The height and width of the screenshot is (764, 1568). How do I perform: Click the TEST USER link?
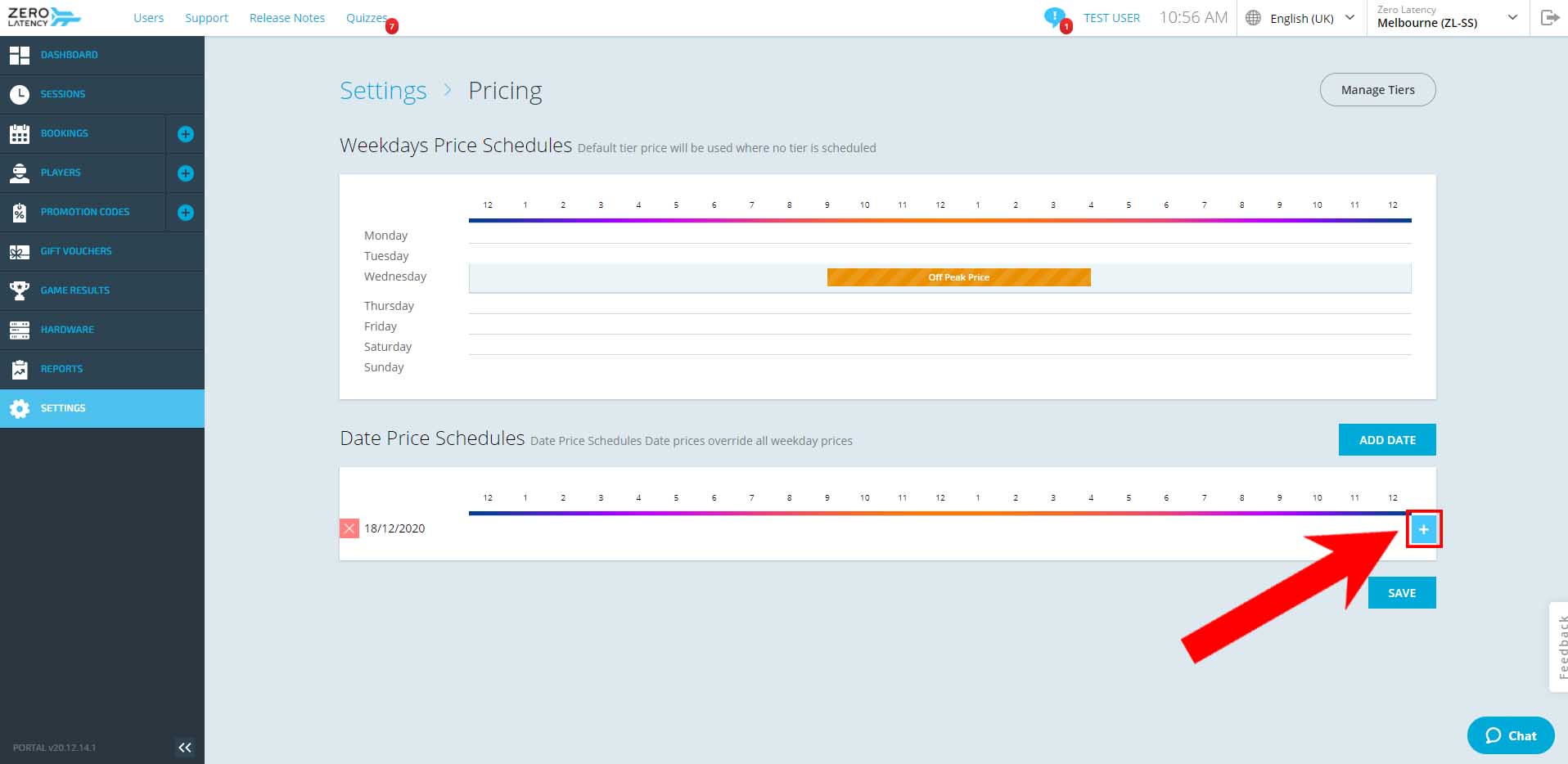(1111, 18)
